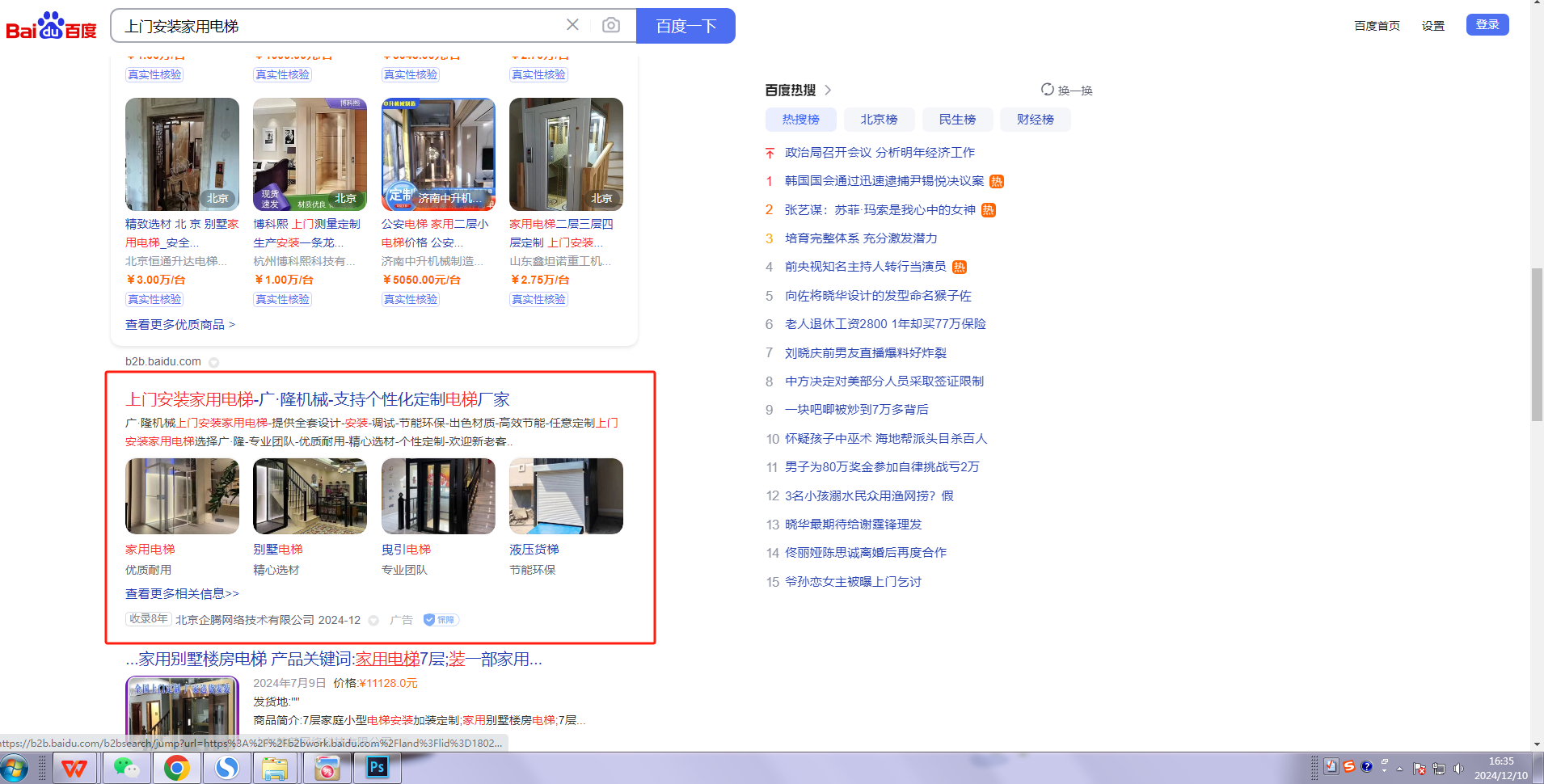This screenshot has width=1544, height=784.
Task: Expand more products via 查看更多优质商品
Action: pos(179,325)
